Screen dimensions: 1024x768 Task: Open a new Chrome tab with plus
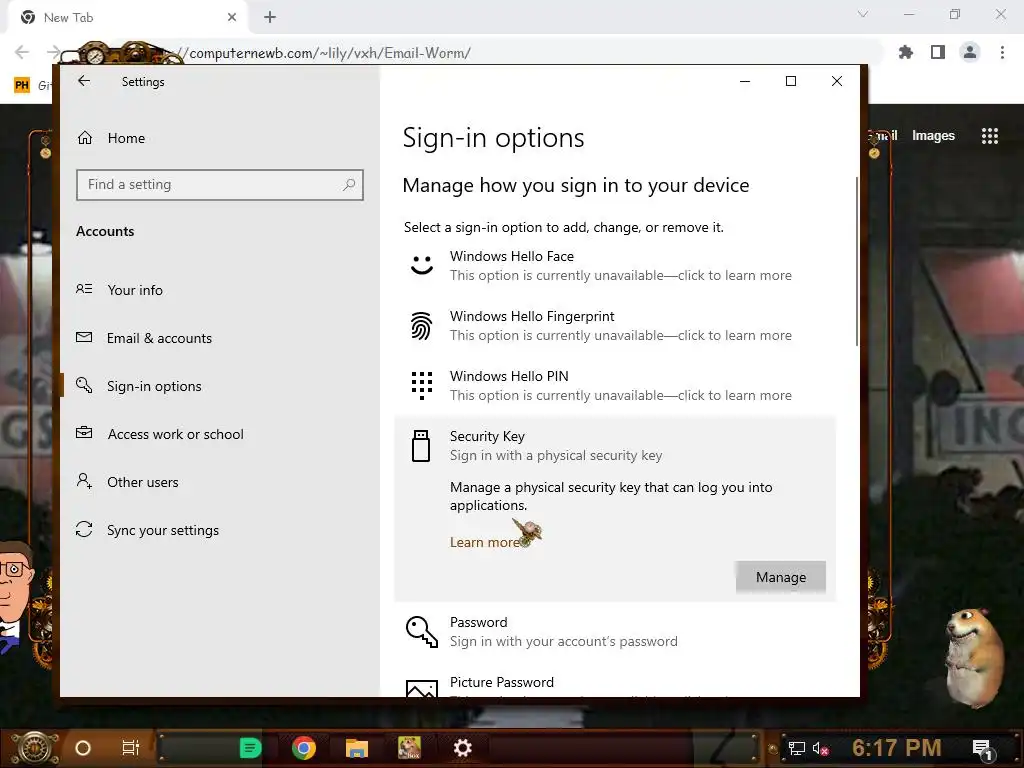[x=270, y=18]
